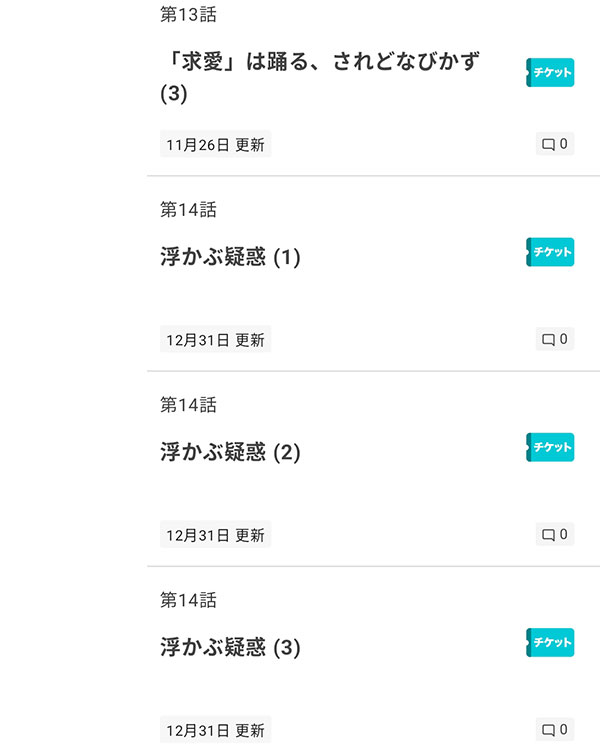Screen dimensions: 600x750
Task: Open episode 浮かぶ疑惑 (2)
Action: click(x=230, y=452)
